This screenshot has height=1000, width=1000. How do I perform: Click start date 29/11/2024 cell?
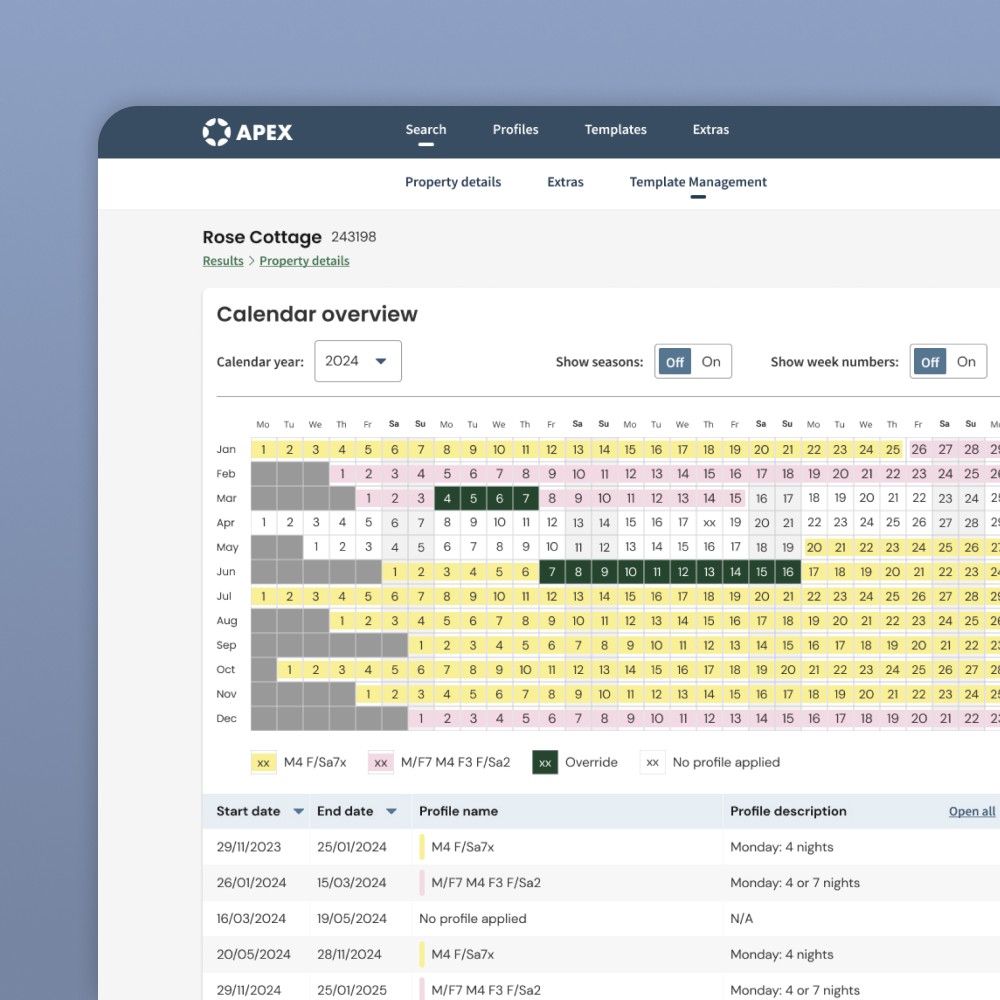pos(249,990)
